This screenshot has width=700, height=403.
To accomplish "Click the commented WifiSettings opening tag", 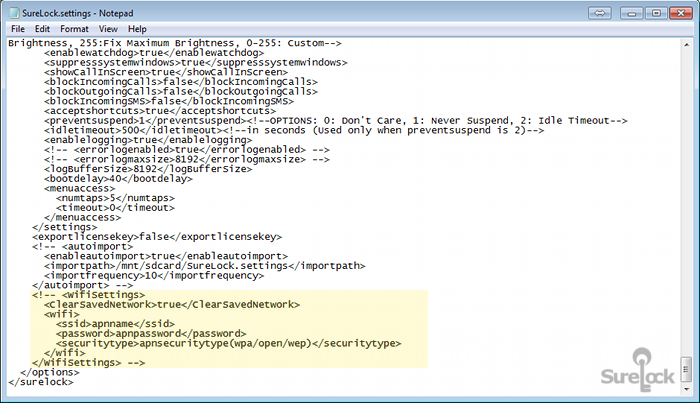I will coord(88,295).
